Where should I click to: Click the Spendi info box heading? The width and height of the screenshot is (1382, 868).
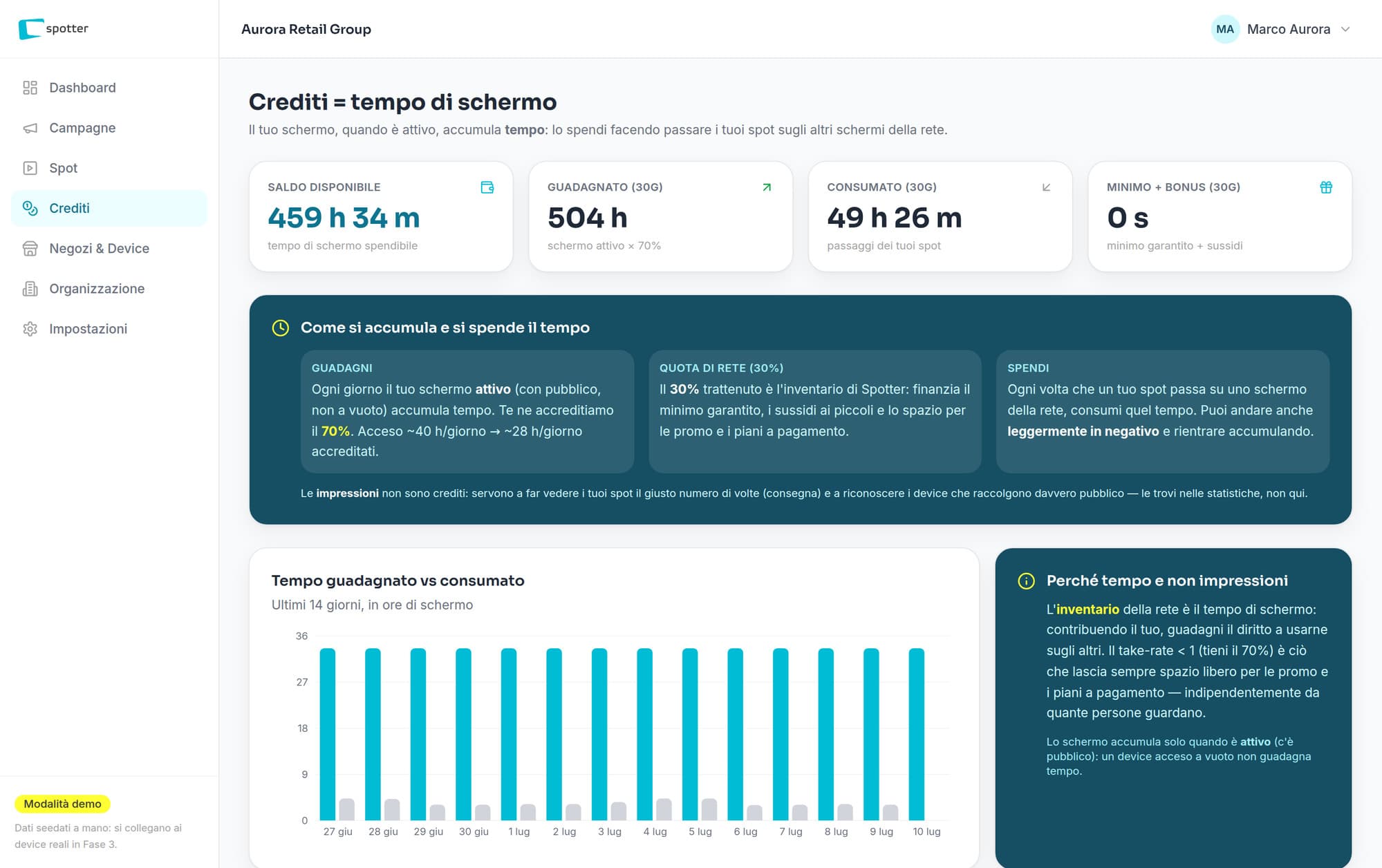(1028, 368)
